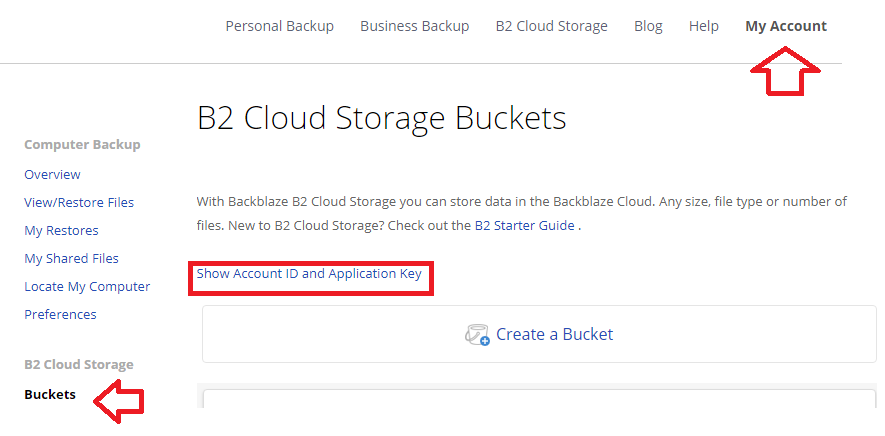Select B2 Cloud Storage in top navigation bar
885x436 pixels.
551,26
